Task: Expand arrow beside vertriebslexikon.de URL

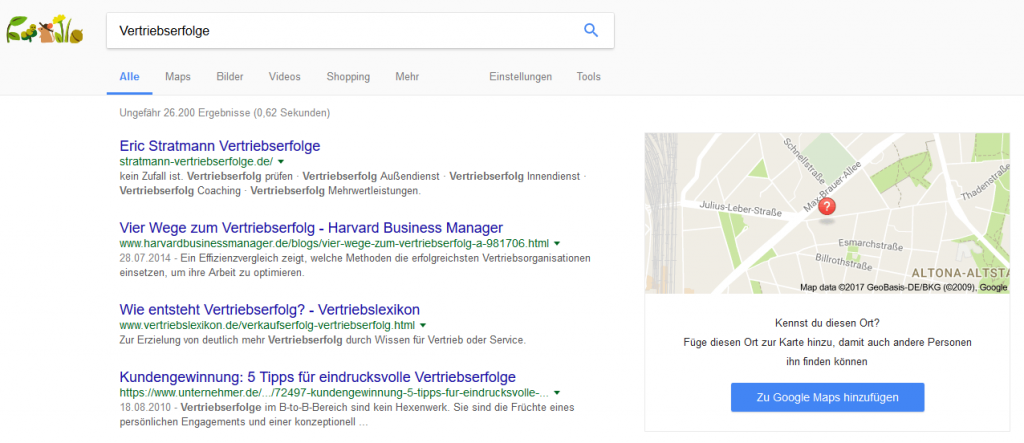Action: pos(423,325)
